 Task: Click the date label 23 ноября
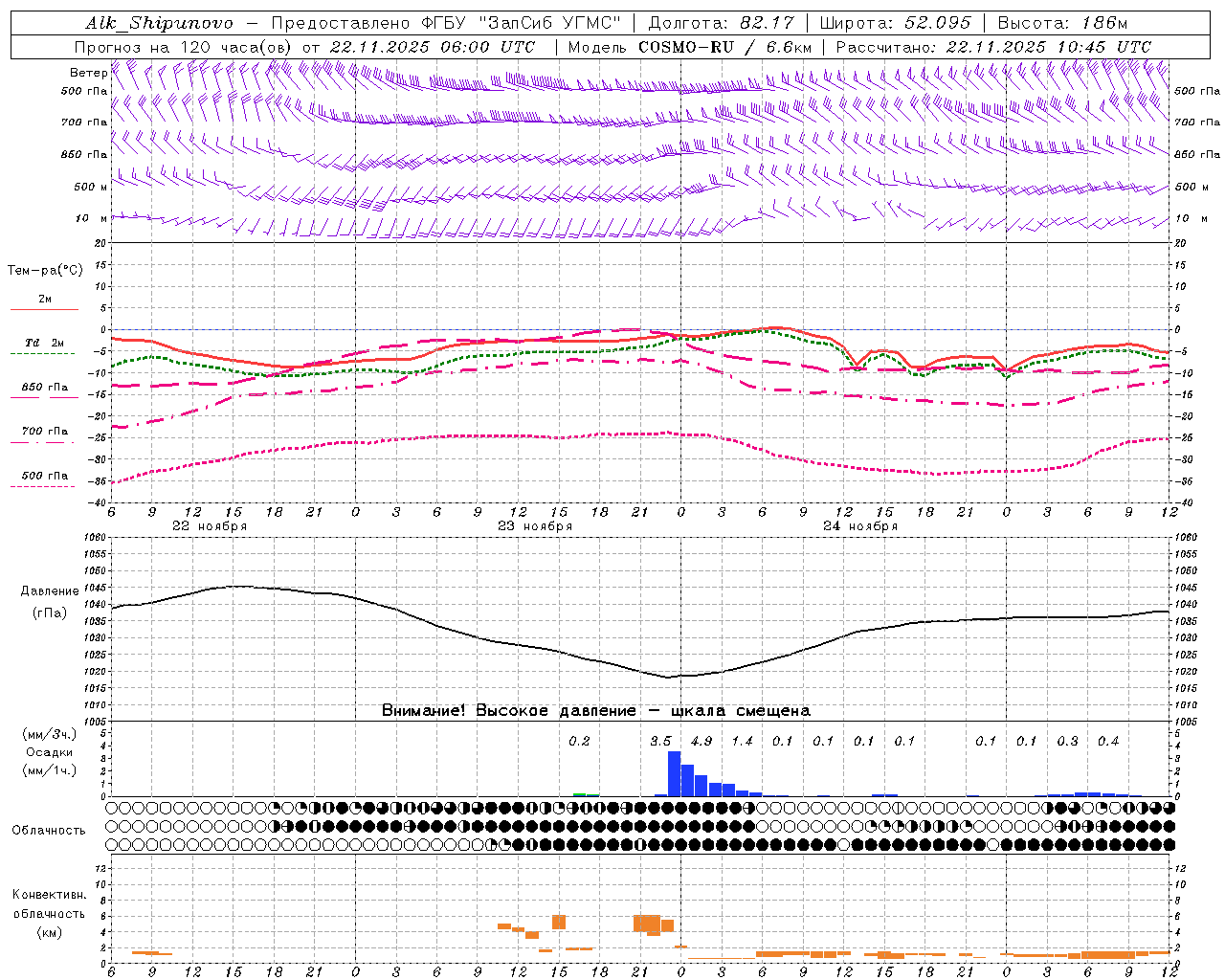tap(535, 526)
